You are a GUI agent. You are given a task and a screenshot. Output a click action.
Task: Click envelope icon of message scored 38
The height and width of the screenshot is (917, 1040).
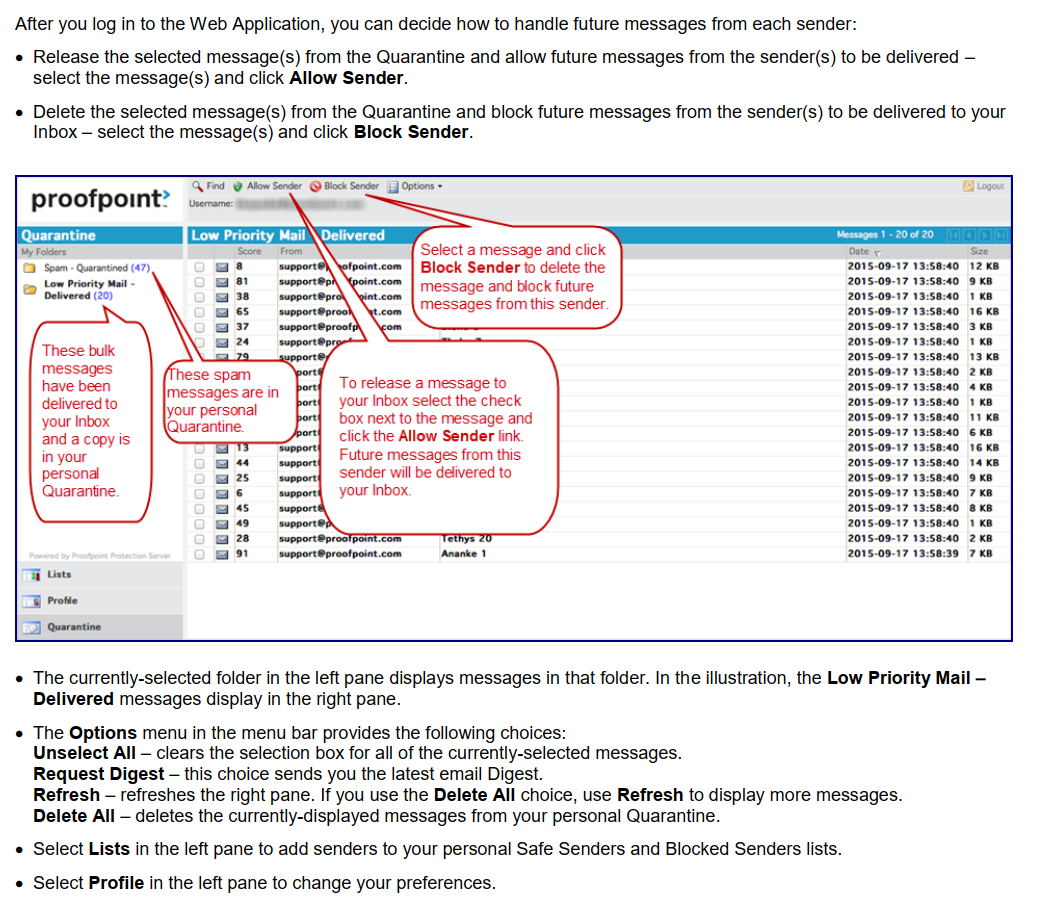pos(222,298)
